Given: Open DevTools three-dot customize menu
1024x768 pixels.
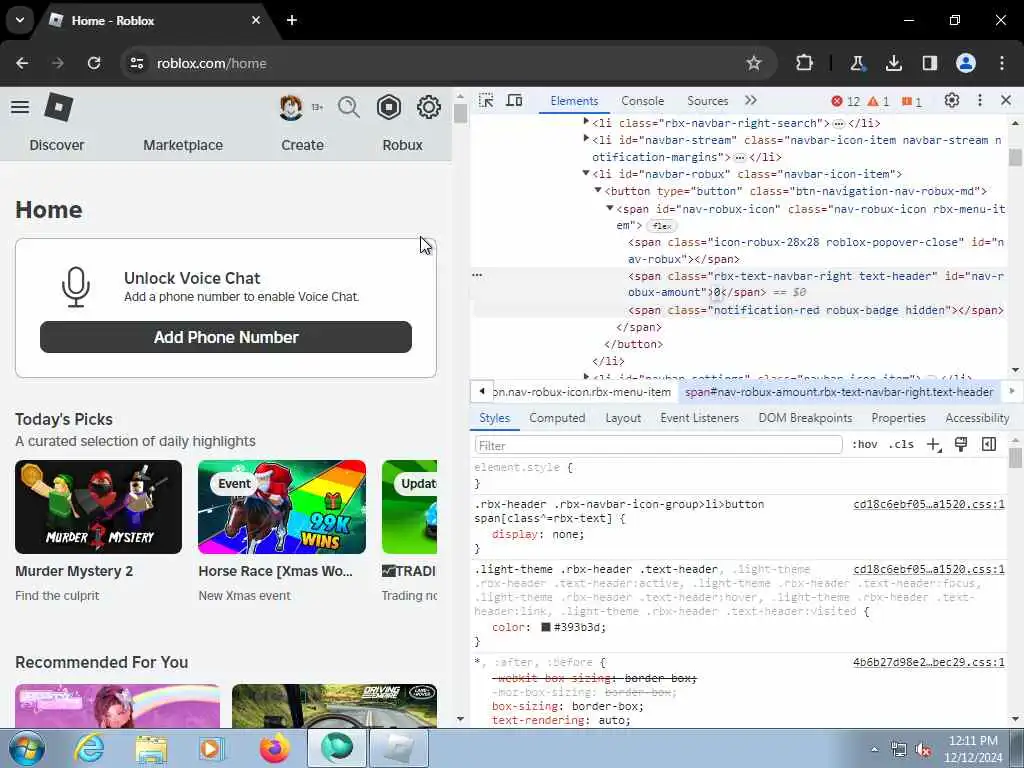Looking at the screenshot, I should (x=980, y=101).
